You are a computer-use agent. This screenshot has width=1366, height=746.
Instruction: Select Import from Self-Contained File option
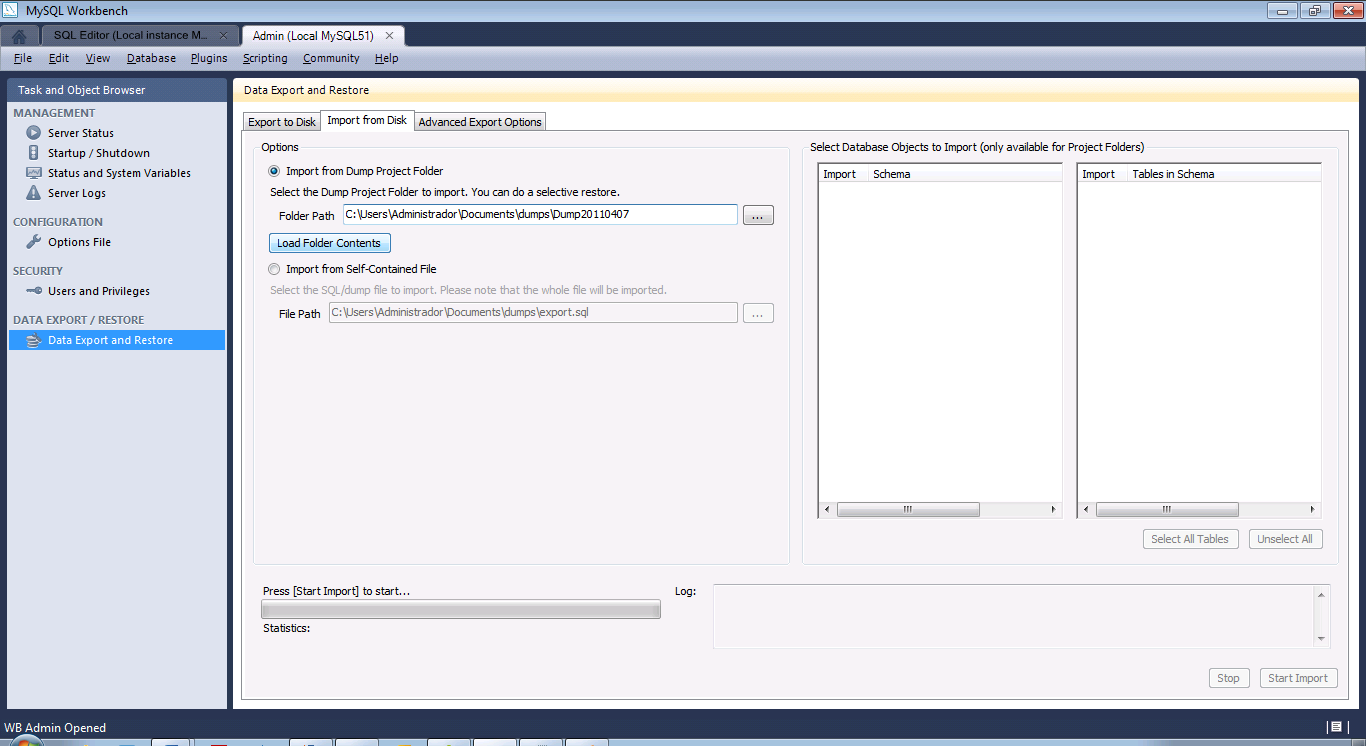point(274,269)
